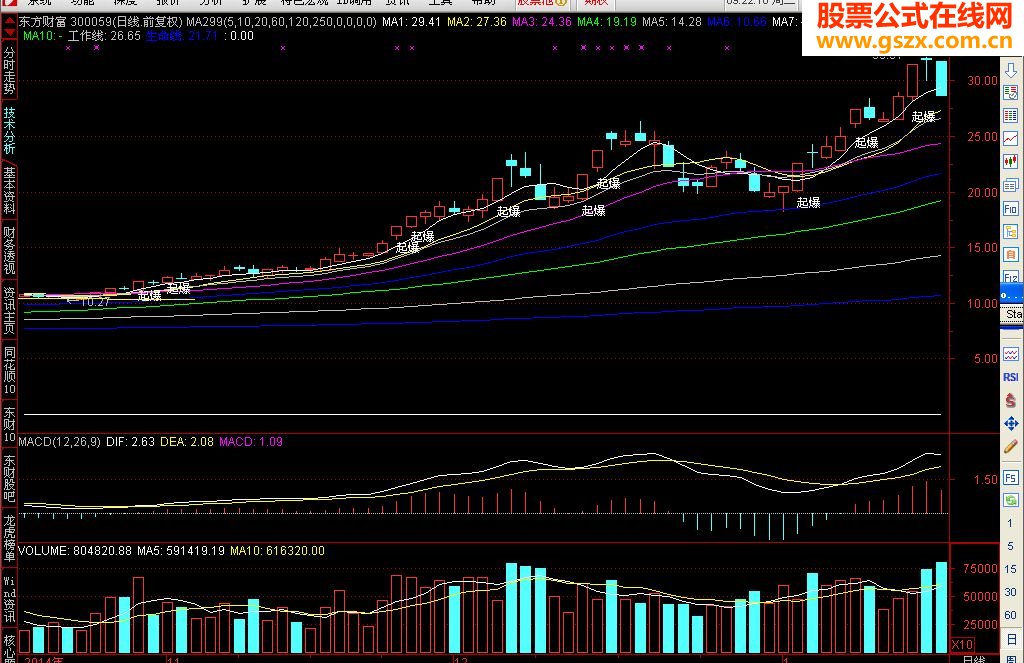Viewport: 1024px width, 663px height.
Task: Open the candlestick chart icon
Action: 1010,162
